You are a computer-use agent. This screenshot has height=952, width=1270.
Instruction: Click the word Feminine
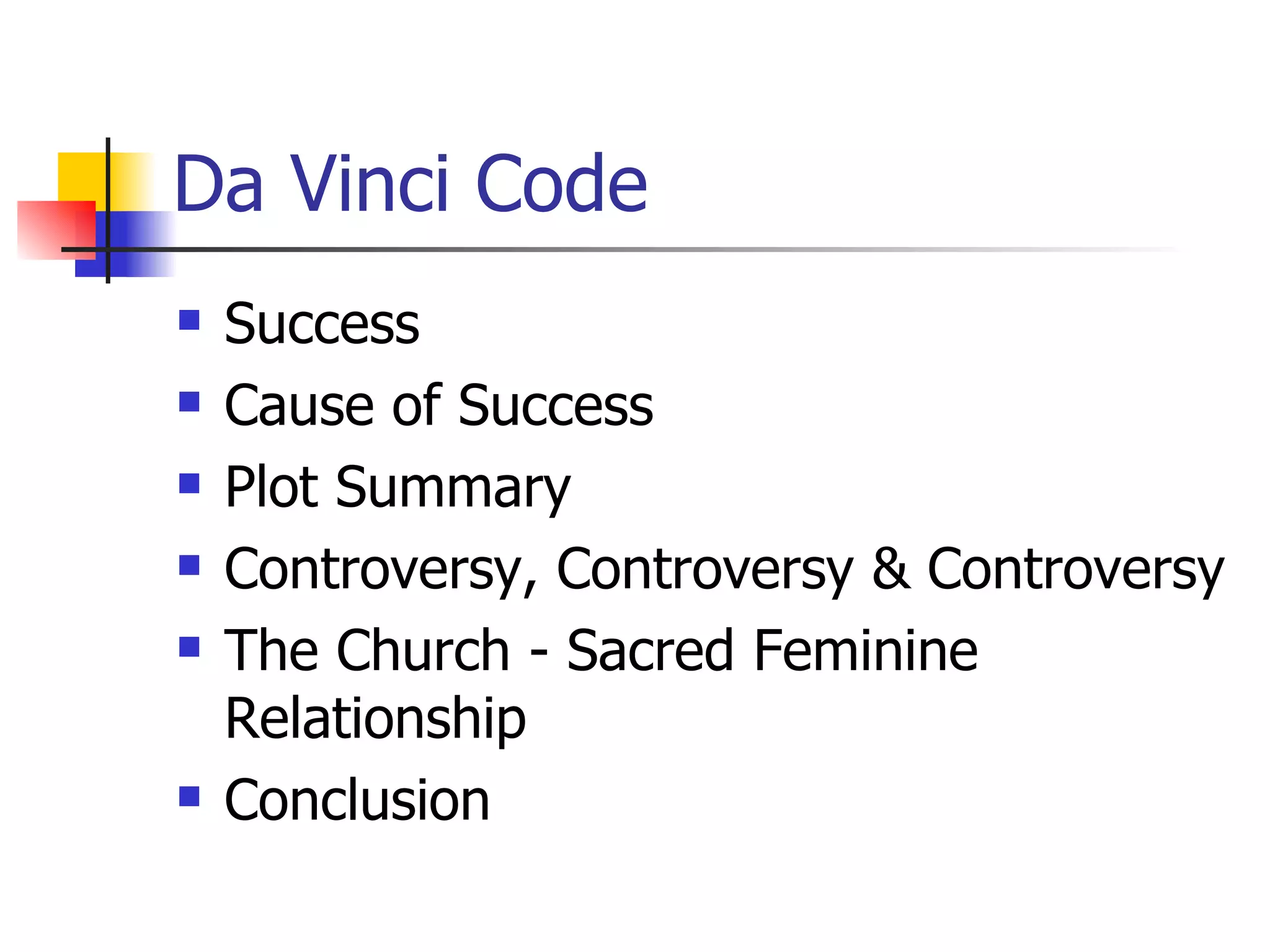(x=865, y=650)
